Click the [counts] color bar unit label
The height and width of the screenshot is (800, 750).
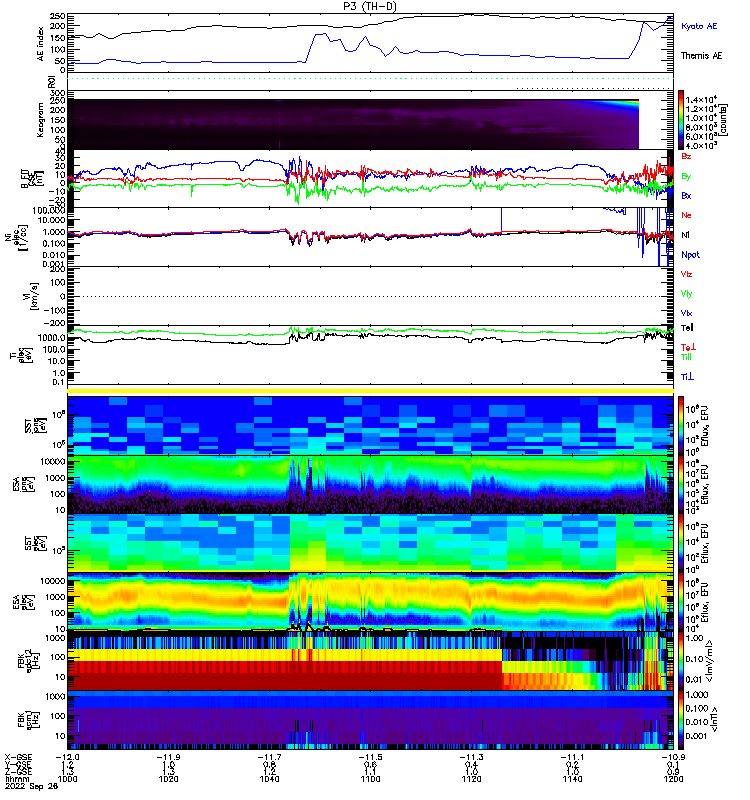click(723, 120)
